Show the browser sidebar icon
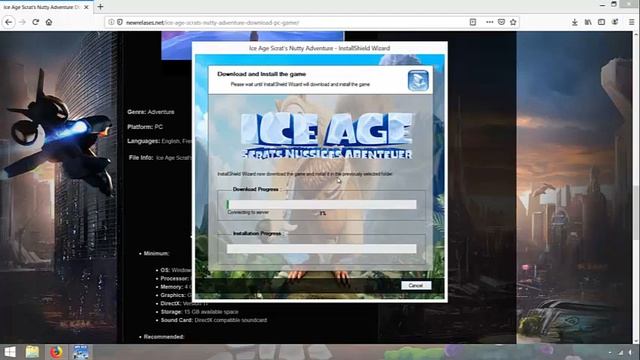This screenshot has height=360, width=640. click(x=601, y=22)
